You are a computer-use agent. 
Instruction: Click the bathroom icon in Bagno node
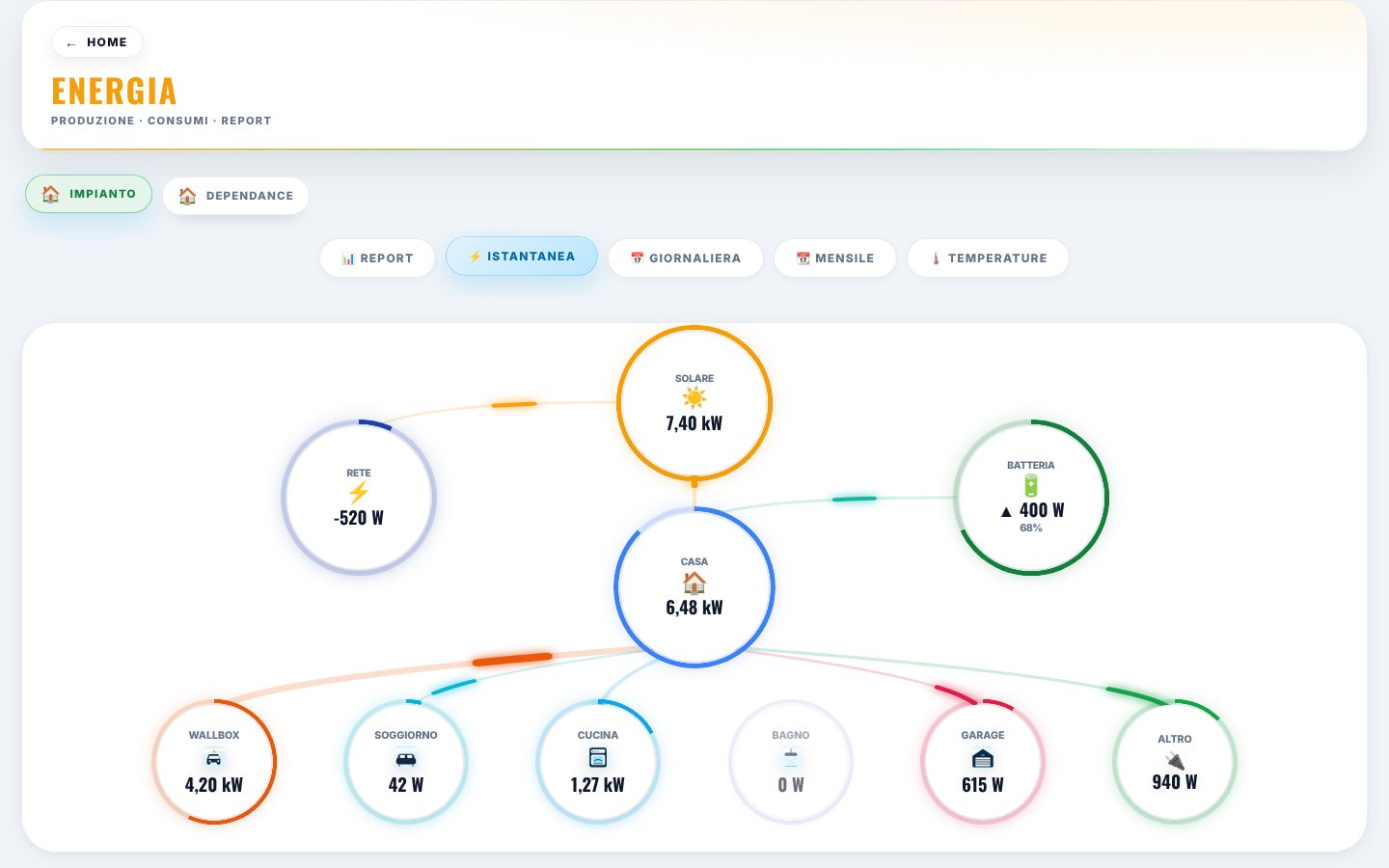(x=791, y=758)
